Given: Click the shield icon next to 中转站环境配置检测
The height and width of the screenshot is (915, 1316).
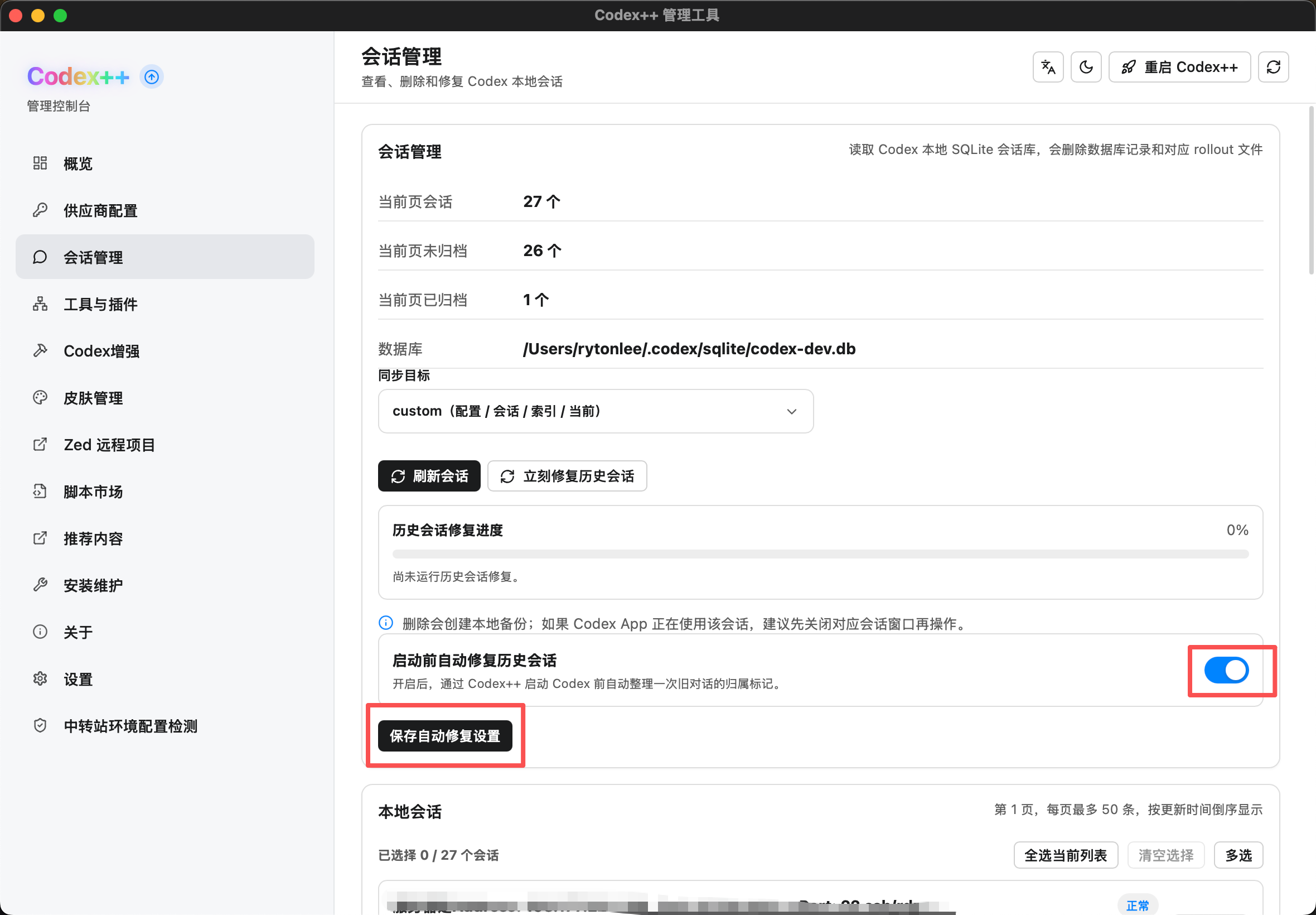Looking at the screenshot, I should [x=40, y=726].
